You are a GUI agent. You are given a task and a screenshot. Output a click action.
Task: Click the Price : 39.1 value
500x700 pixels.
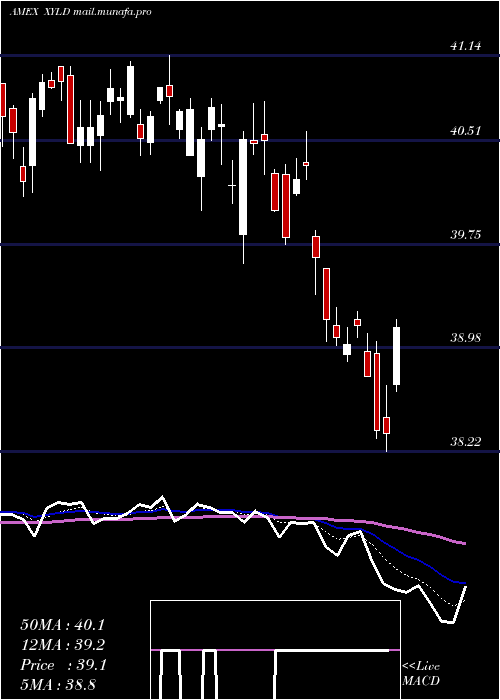63,665
